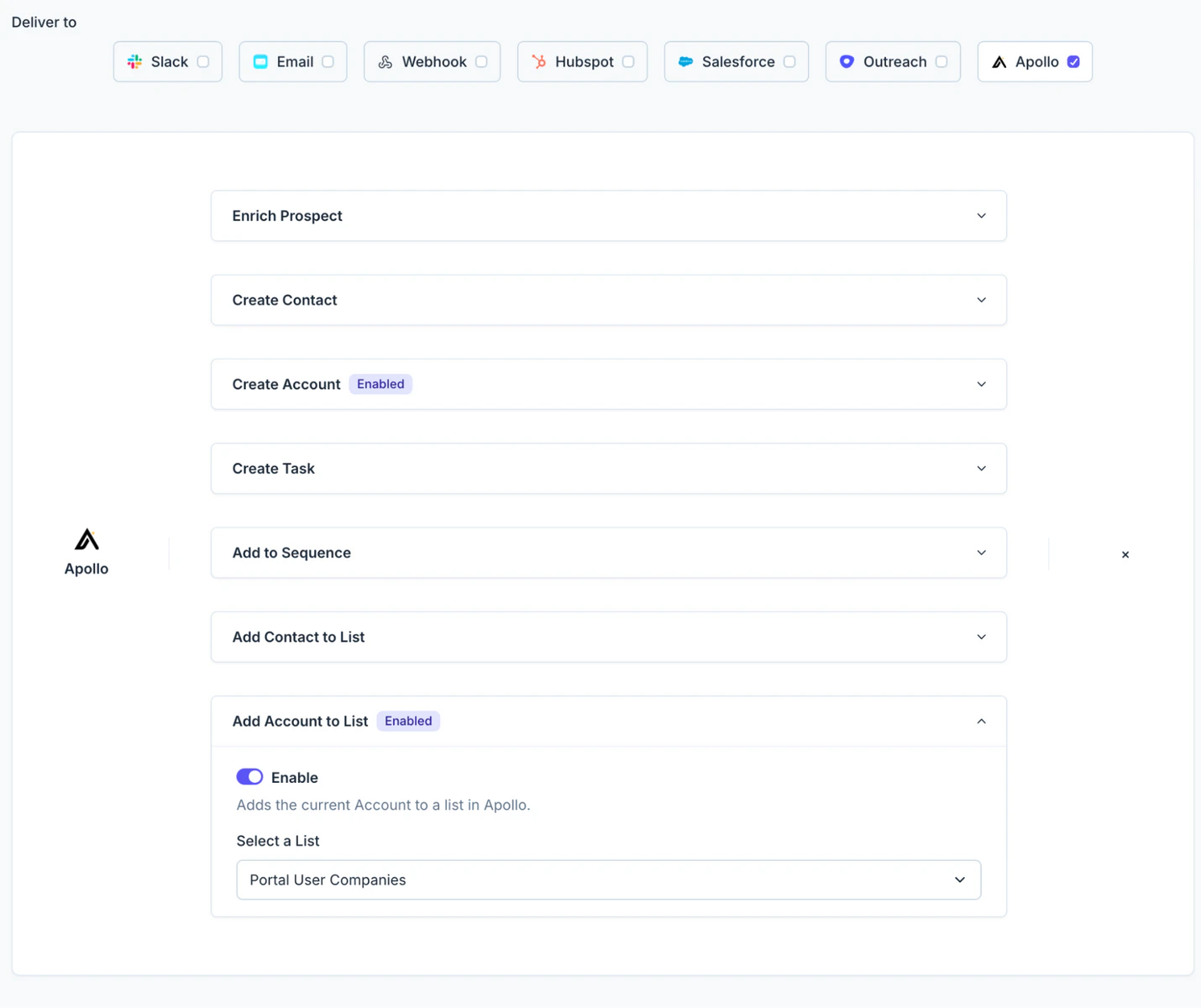Turn off the Enable toggle for Add Account to List
Image resolution: width=1201 pixels, height=1008 pixels.
(249, 776)
